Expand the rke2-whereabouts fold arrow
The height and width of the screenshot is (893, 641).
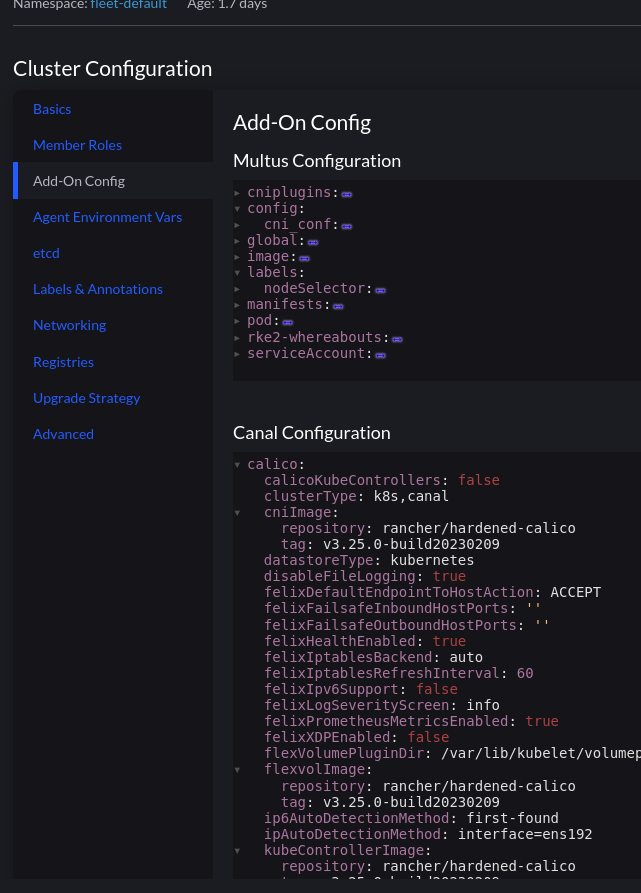(x=237, y=338)
